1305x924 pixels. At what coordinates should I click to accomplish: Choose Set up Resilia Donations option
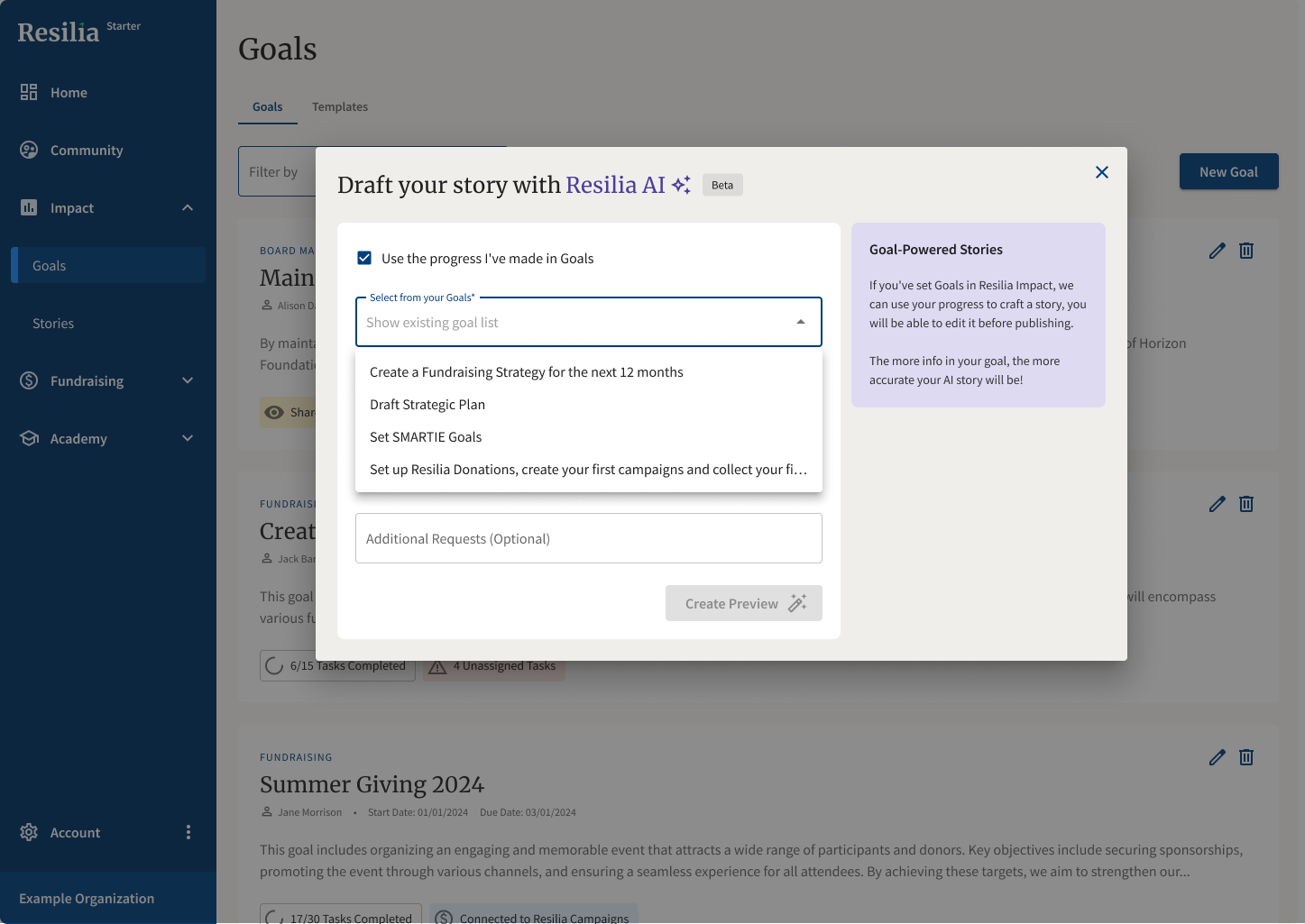point(589,470)
